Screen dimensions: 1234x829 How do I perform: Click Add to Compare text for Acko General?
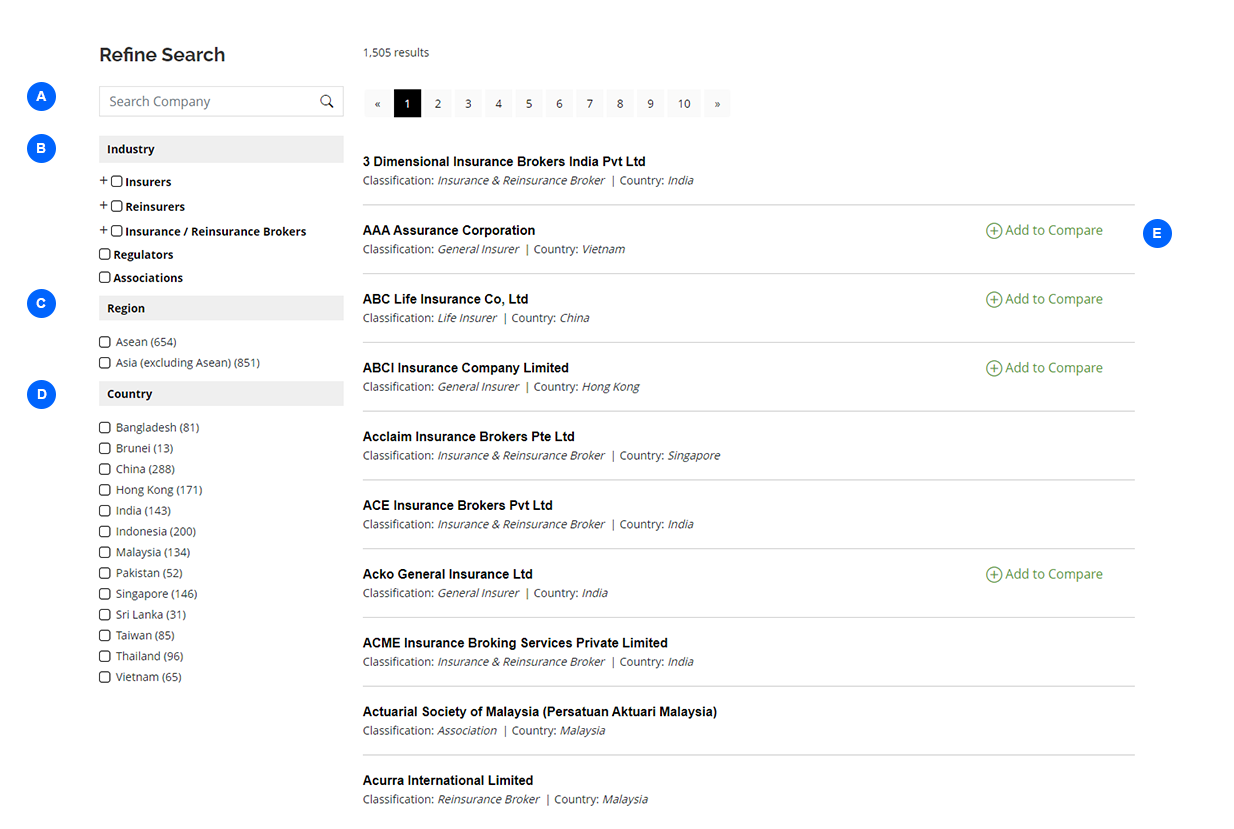point(1054,575)
